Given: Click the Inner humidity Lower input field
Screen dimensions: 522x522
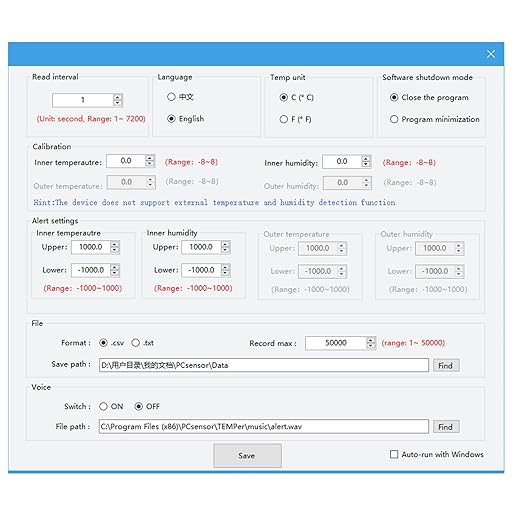Looking at the screenshot, I should (202, 270).
